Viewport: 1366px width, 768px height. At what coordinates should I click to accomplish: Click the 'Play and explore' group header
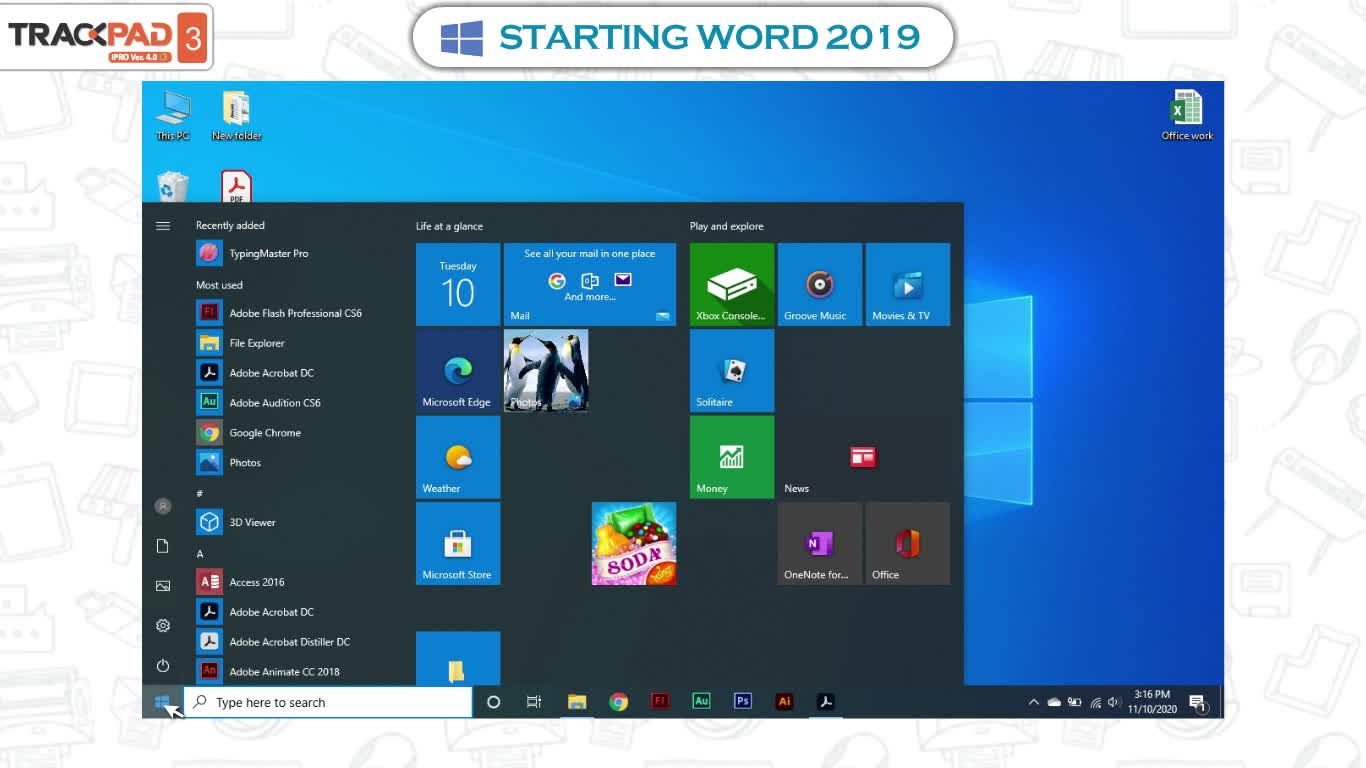point(726,226)
